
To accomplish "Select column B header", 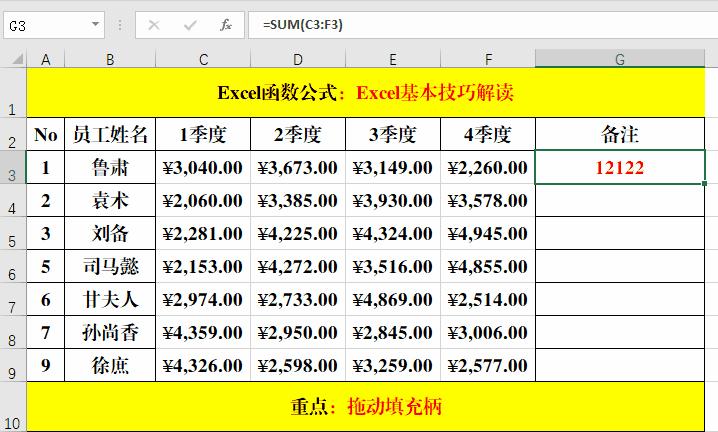I will pyautogui.click(x=110, y=59).
